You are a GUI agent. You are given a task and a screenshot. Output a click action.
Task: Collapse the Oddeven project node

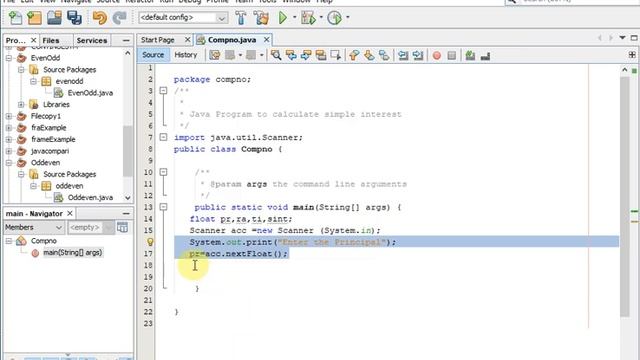pyautogui.click(x=9, y=163)
